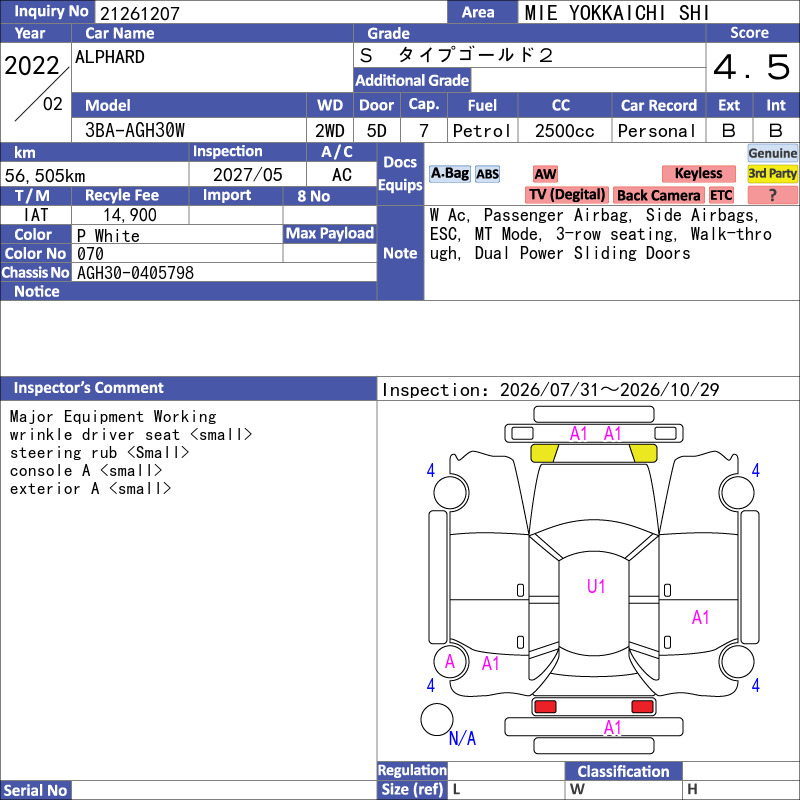Click the color value P White

[108, 236]
